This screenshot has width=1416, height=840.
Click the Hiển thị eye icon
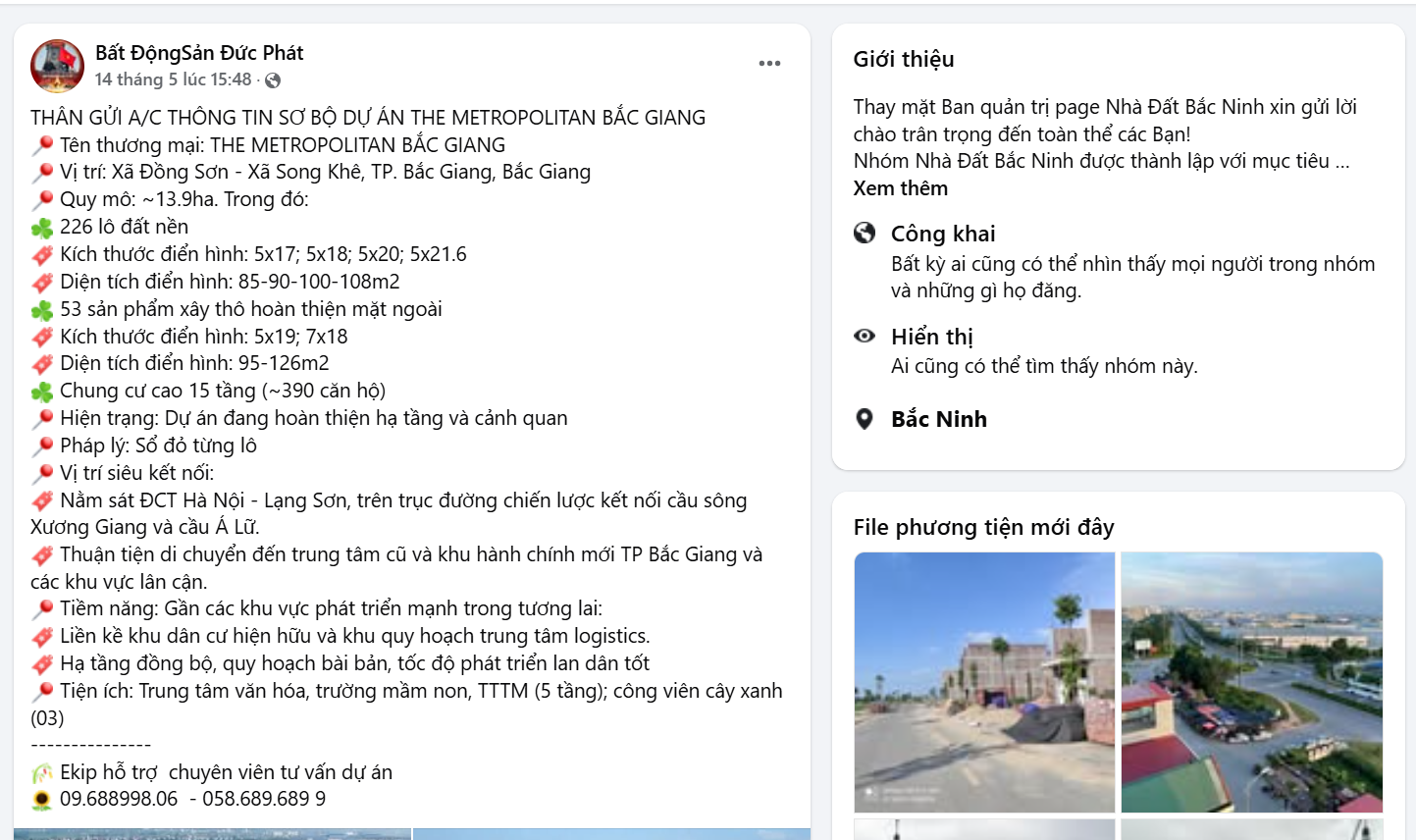point(865,336)
